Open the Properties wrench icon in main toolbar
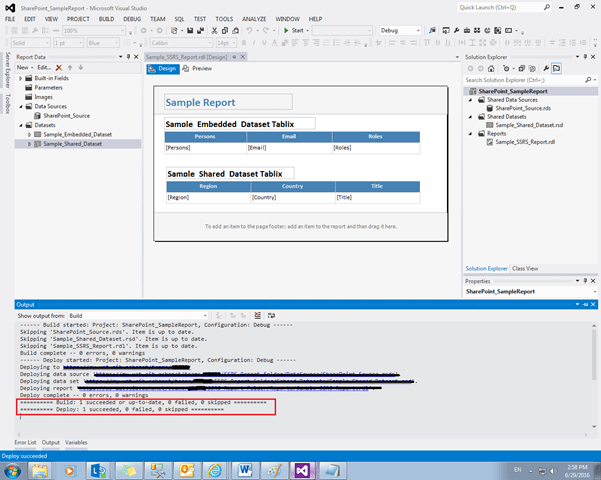Screen dimensions: 601x480 [456, 30]
